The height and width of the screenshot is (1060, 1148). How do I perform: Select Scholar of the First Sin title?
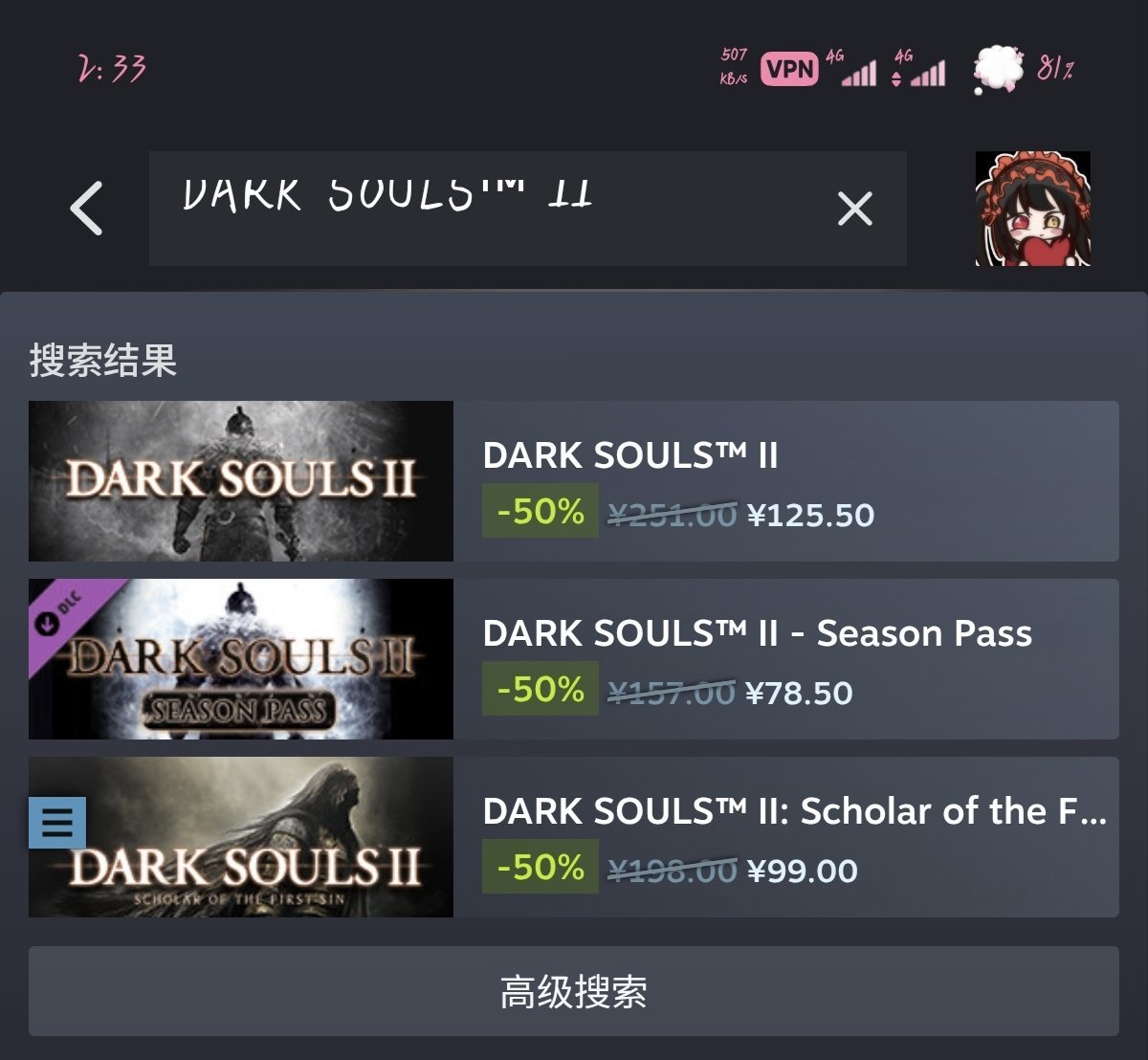[x=795, y=811]
